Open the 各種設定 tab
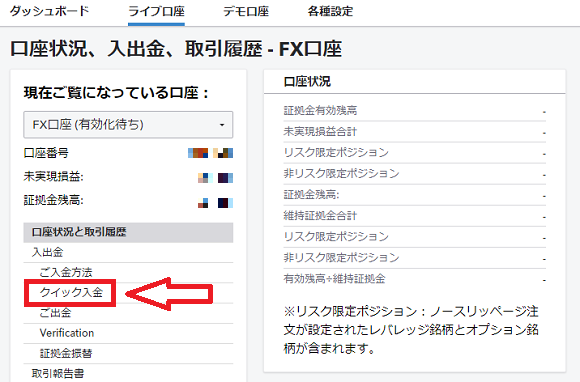The width and height of the screenshot is (580, 382). click(x=330, y=12)
